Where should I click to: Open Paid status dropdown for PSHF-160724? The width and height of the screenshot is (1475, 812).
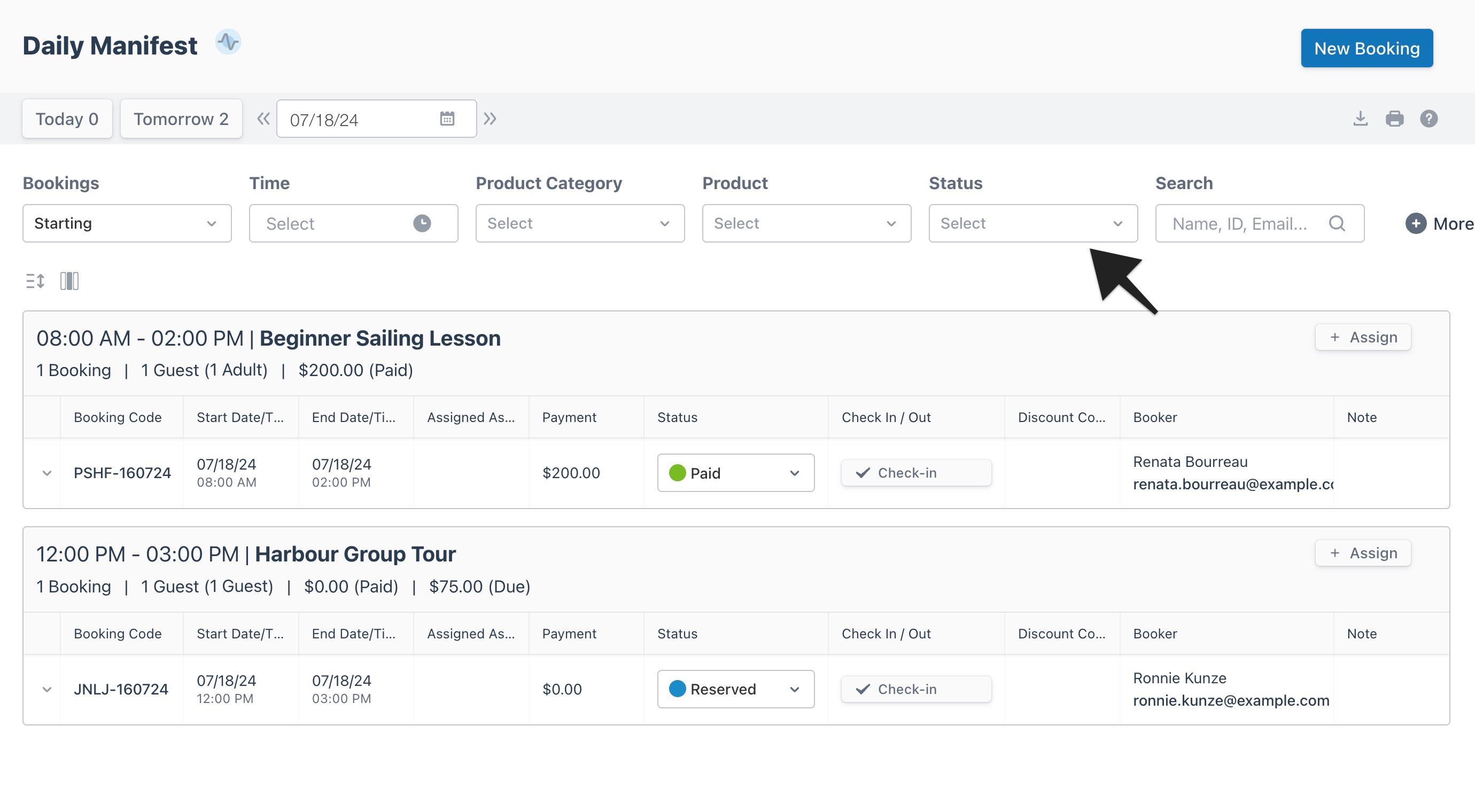pos(736,473)
